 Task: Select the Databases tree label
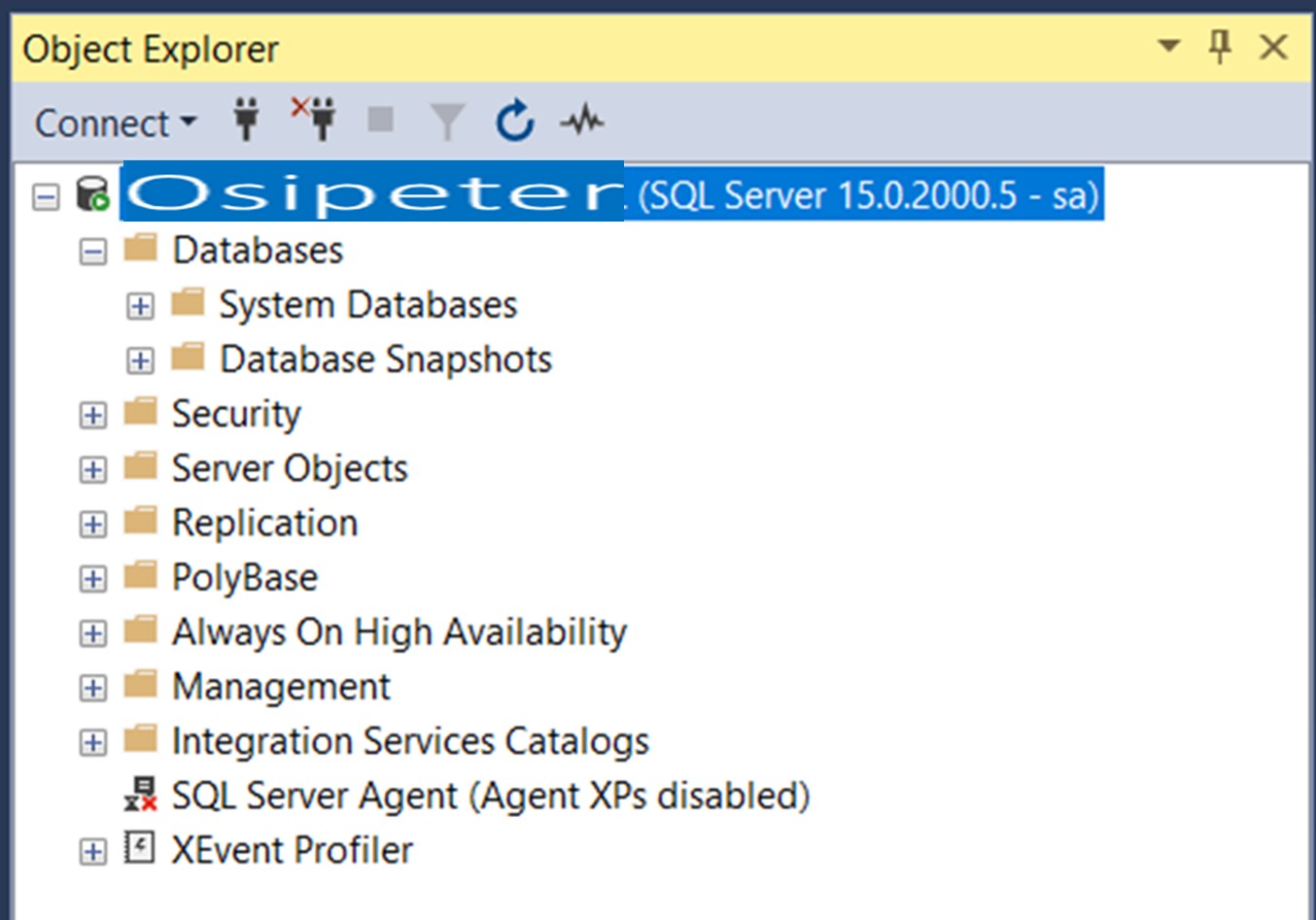click(x=258, y=251)
